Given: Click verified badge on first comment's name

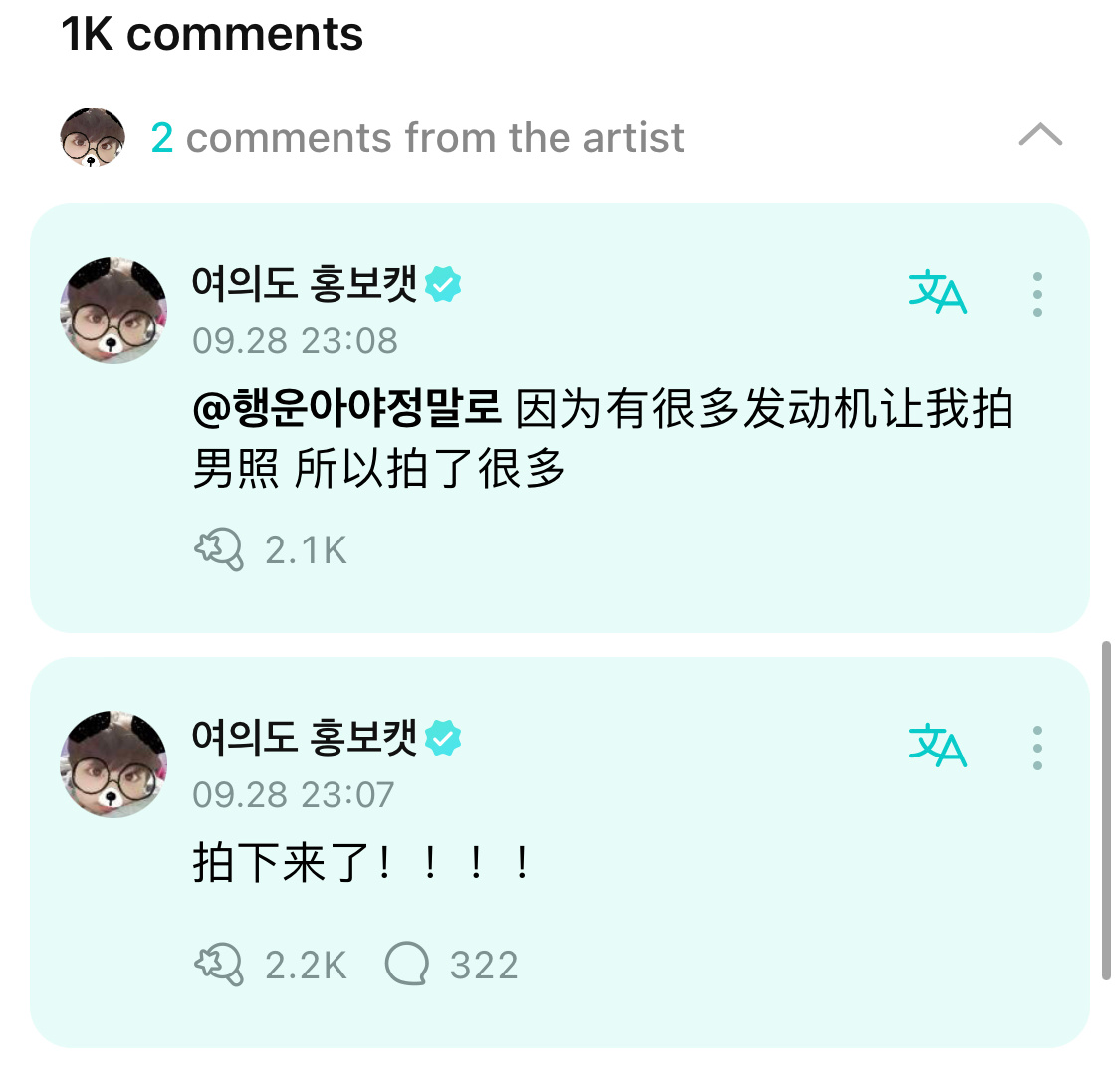Looking at the screenshot, I should [443, 284].
